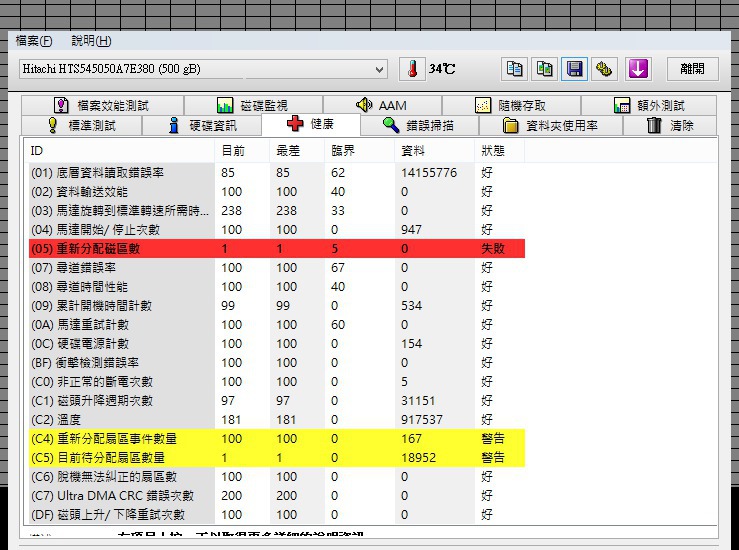Click the save screenshot floppy icon
739x550 pixels.
(x=574, y=69)
